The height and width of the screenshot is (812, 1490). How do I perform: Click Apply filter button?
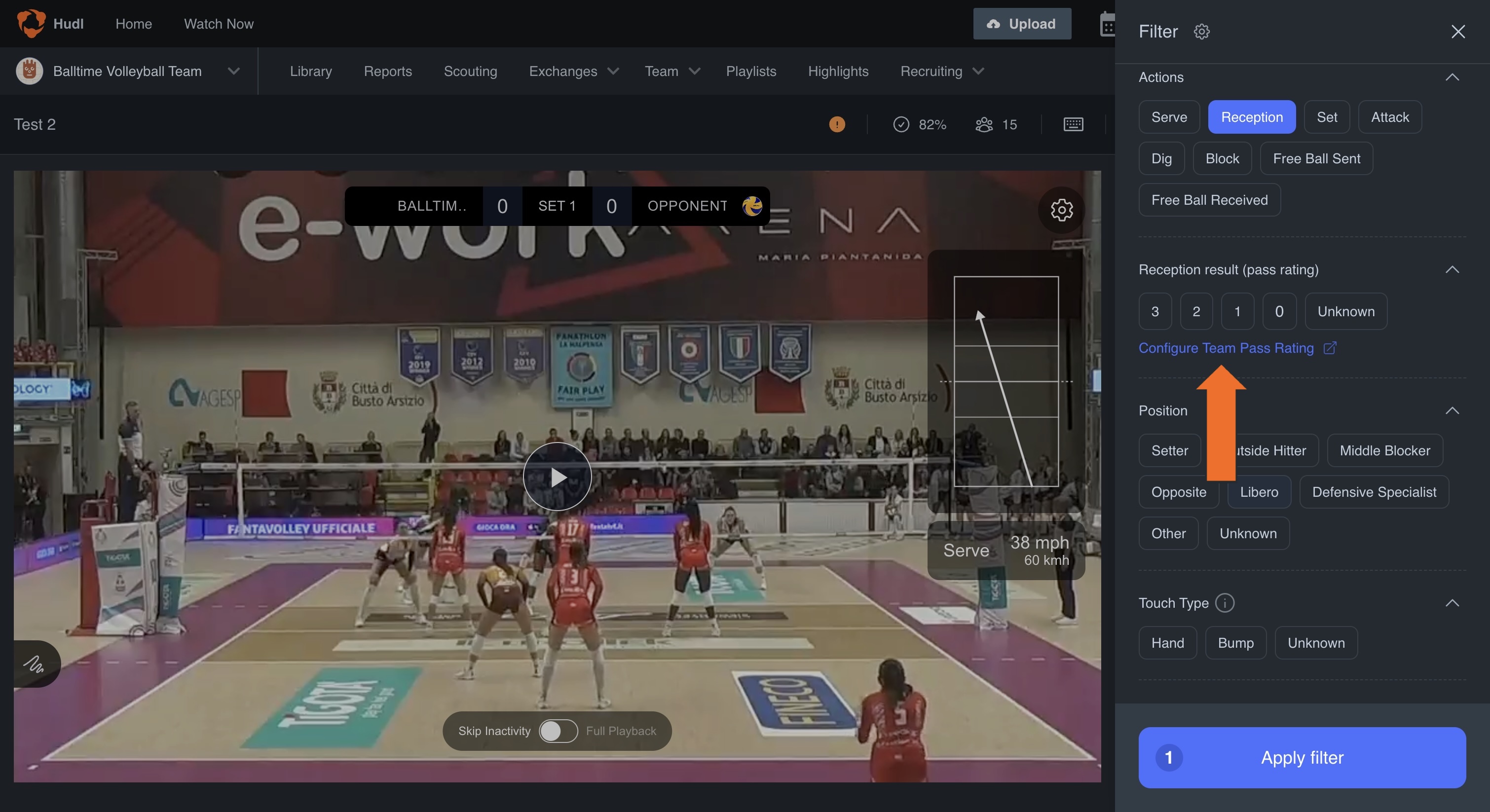(1302, 758)
